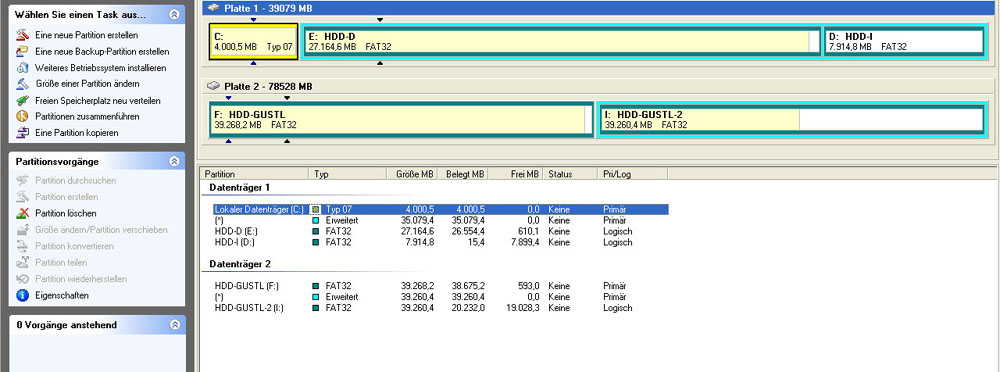Click the 'Status' column header

click(570, 174)
